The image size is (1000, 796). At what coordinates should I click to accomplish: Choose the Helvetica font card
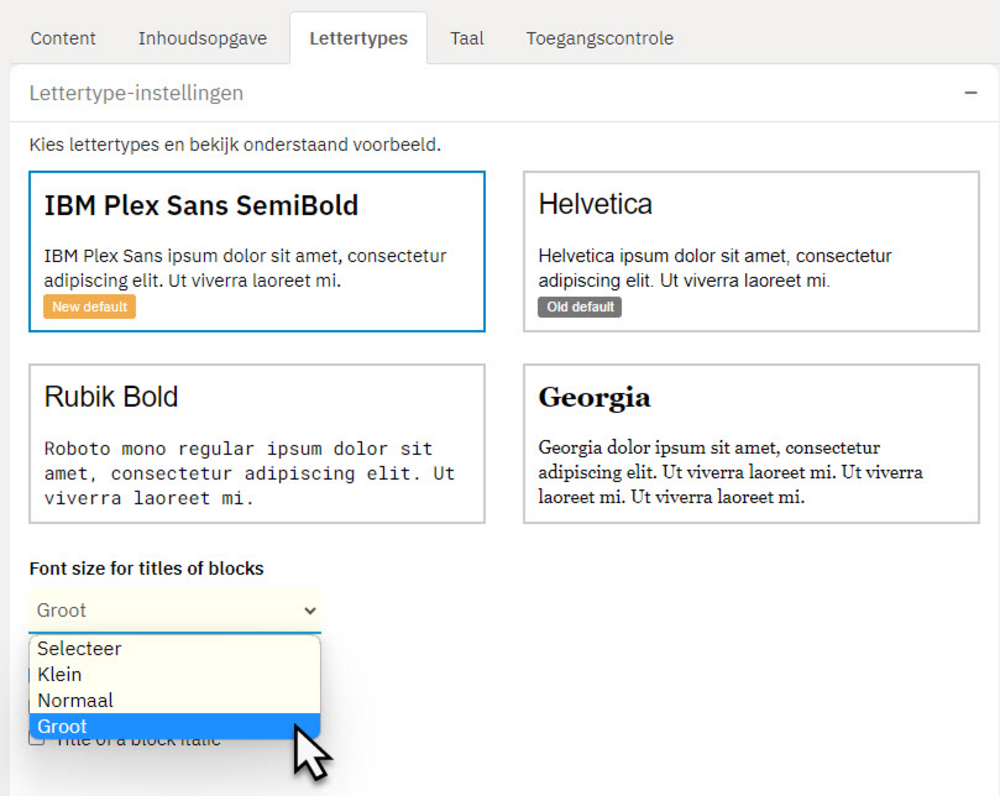[751, 251]
